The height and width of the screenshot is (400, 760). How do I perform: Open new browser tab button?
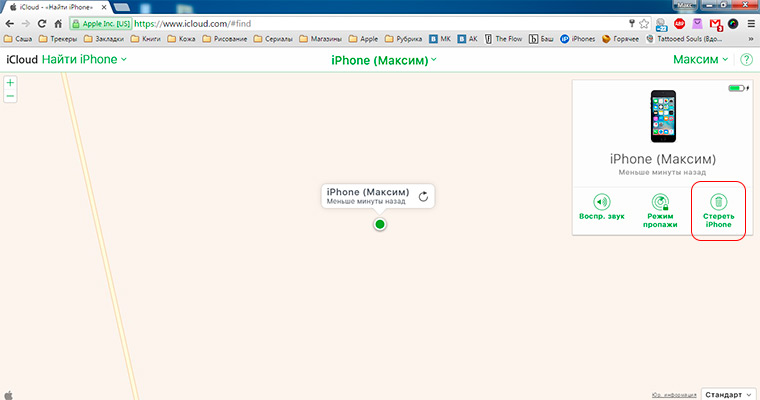point(121,7)
